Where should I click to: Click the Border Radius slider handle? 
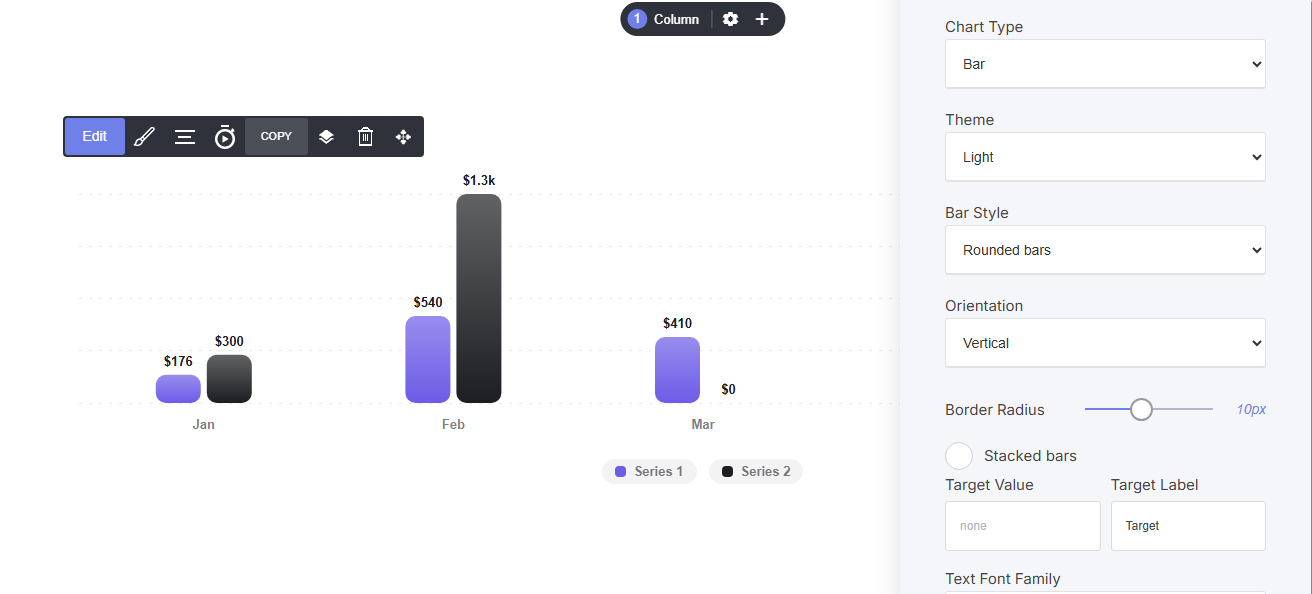(1141, 409)
